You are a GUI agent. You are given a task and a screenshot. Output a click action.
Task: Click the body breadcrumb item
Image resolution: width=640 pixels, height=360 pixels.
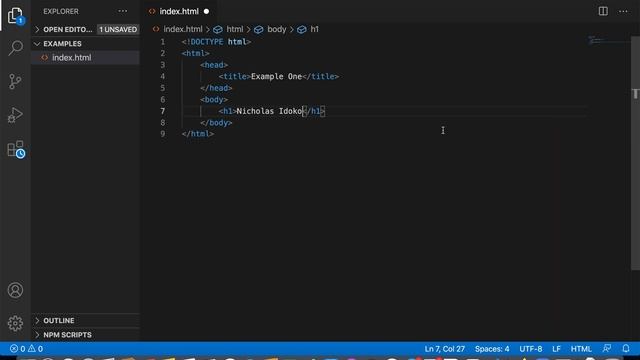(x=277, y=29)
